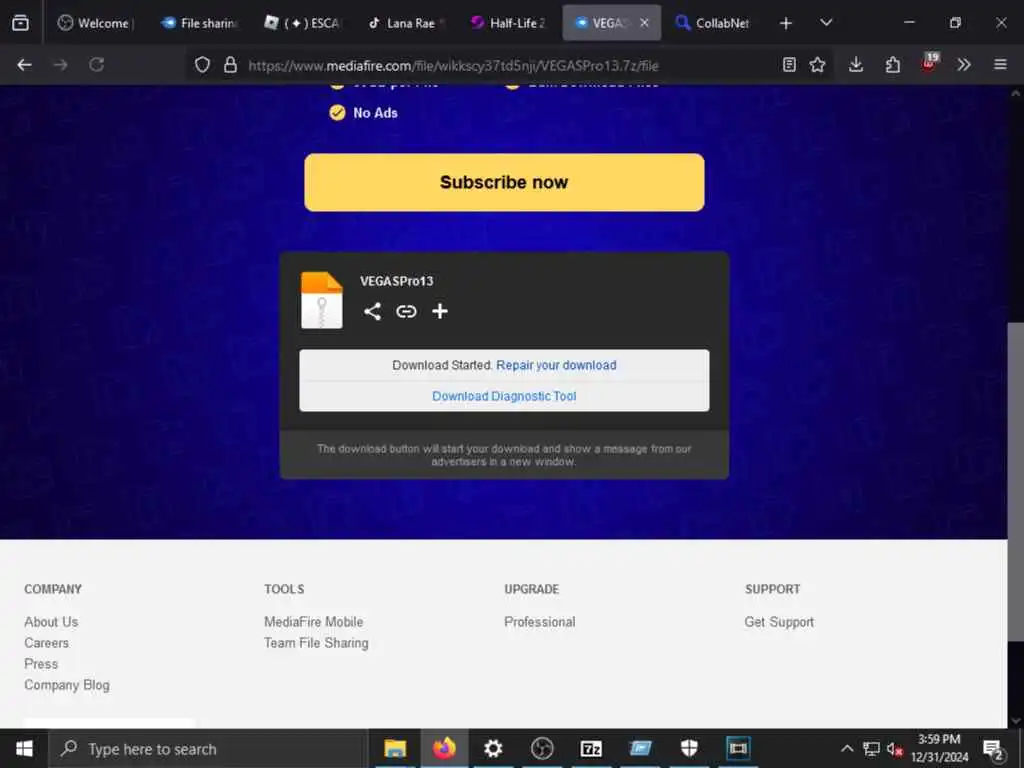
Task: List all tabs dropdown arrow
Action: coord(826,23)
